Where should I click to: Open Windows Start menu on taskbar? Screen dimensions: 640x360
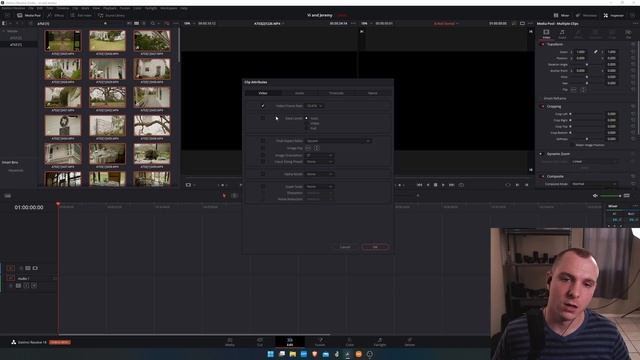click(270, 354)
